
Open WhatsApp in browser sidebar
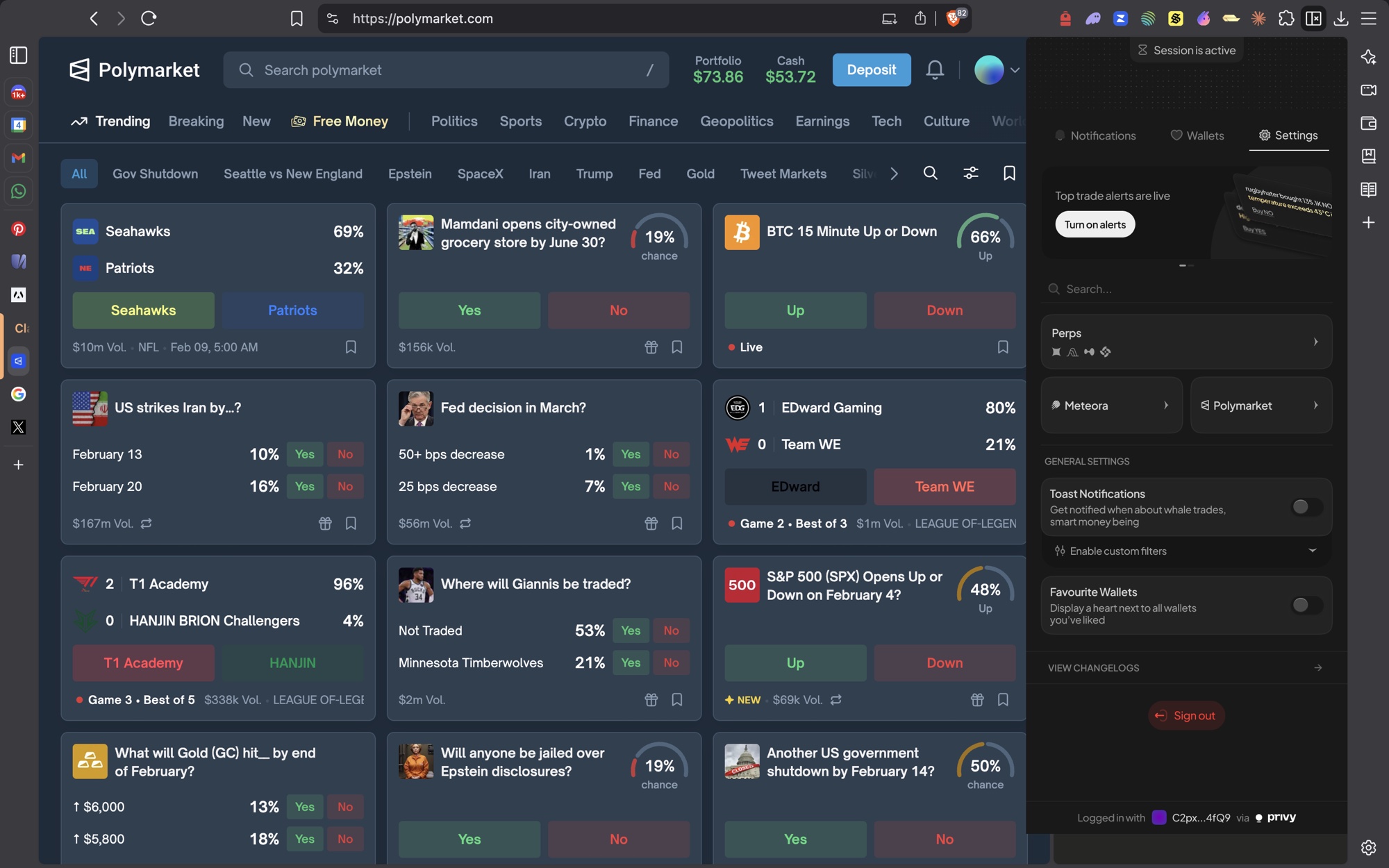(19, 191)
